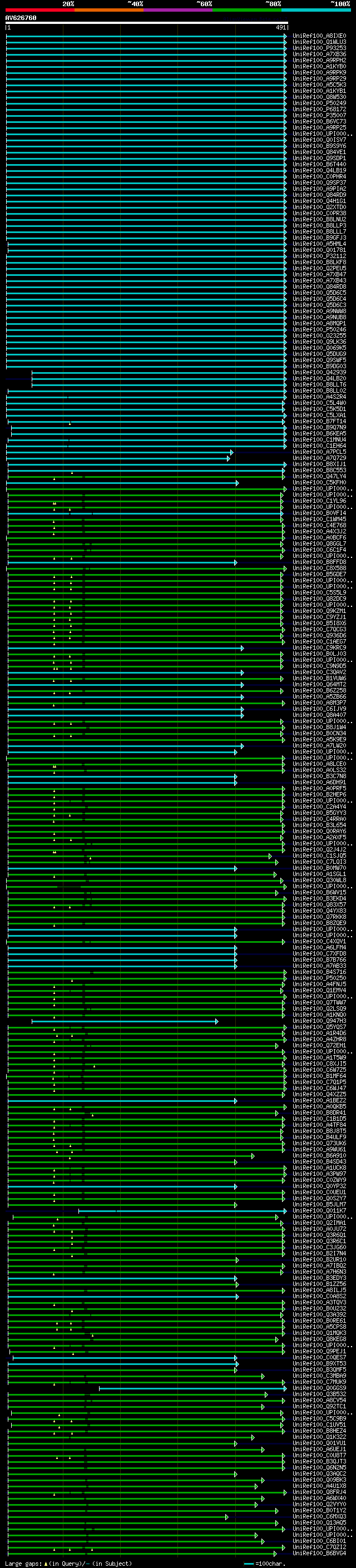356x1568 pixels.
Task: Select hit UniRef100_C1EH64
Action: tap(319, 446)
